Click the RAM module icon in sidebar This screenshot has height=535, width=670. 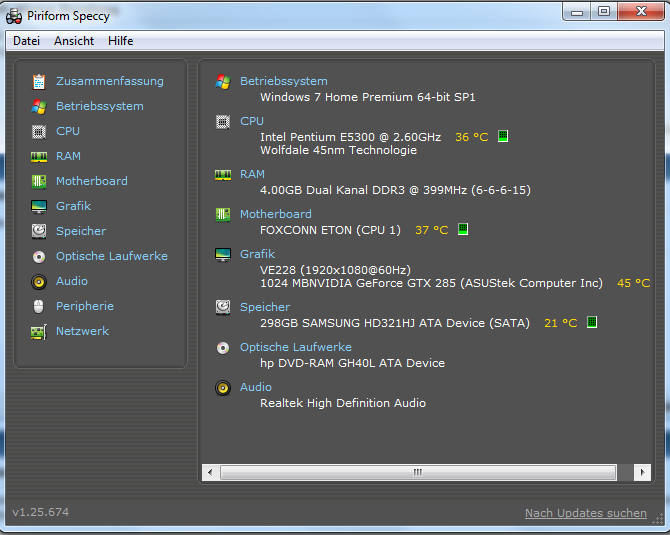point(39,157)
